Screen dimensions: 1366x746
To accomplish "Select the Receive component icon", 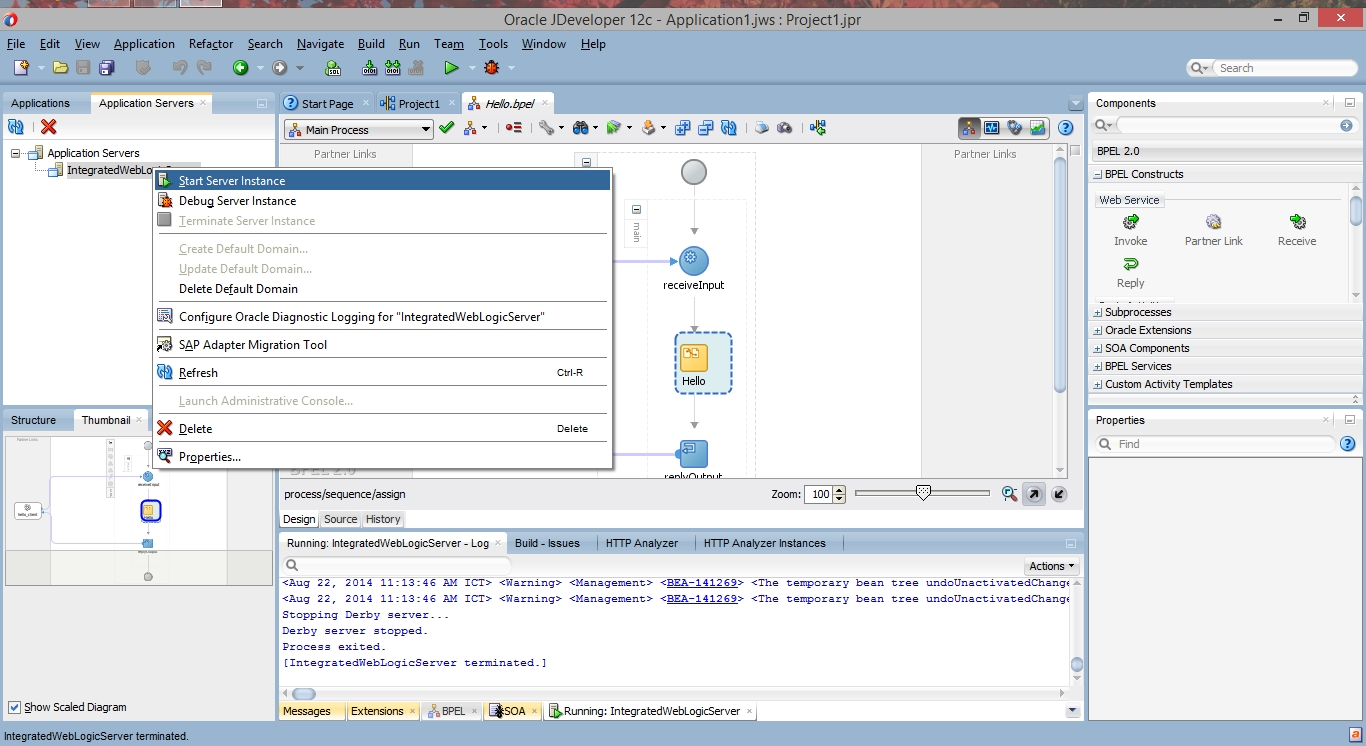I will pyautogui.click(x=1297, y=222).
